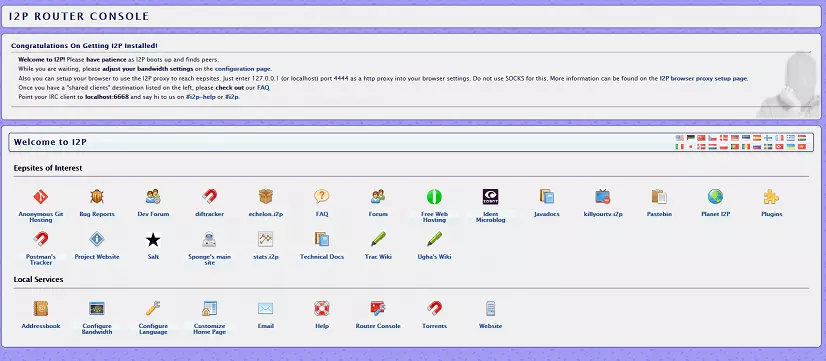826x361 pixels.
Task: Open the Addressbook icon
Action: 41,308
